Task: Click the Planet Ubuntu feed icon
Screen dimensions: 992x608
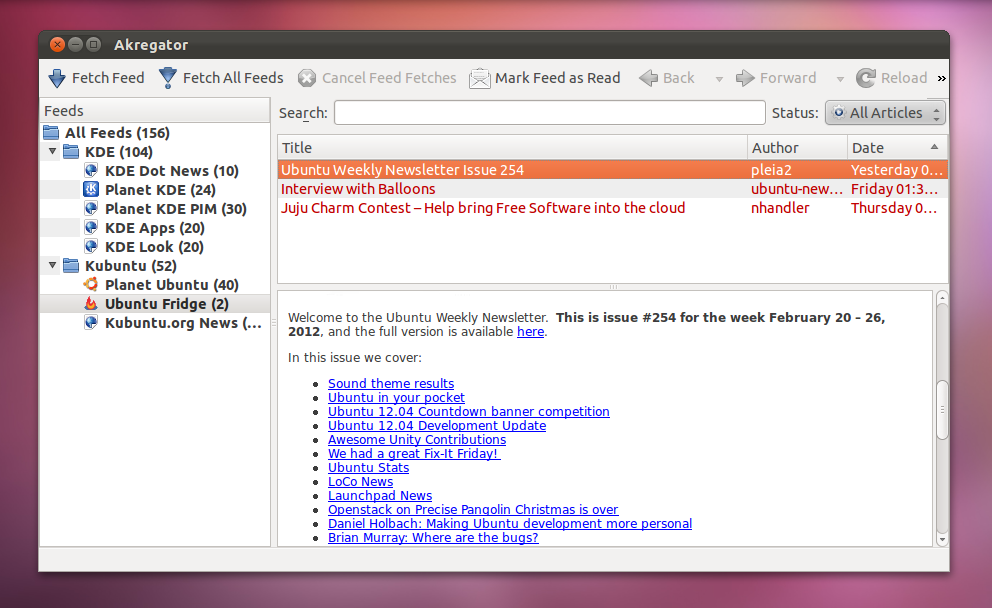Action: click(x=91, y=284)
